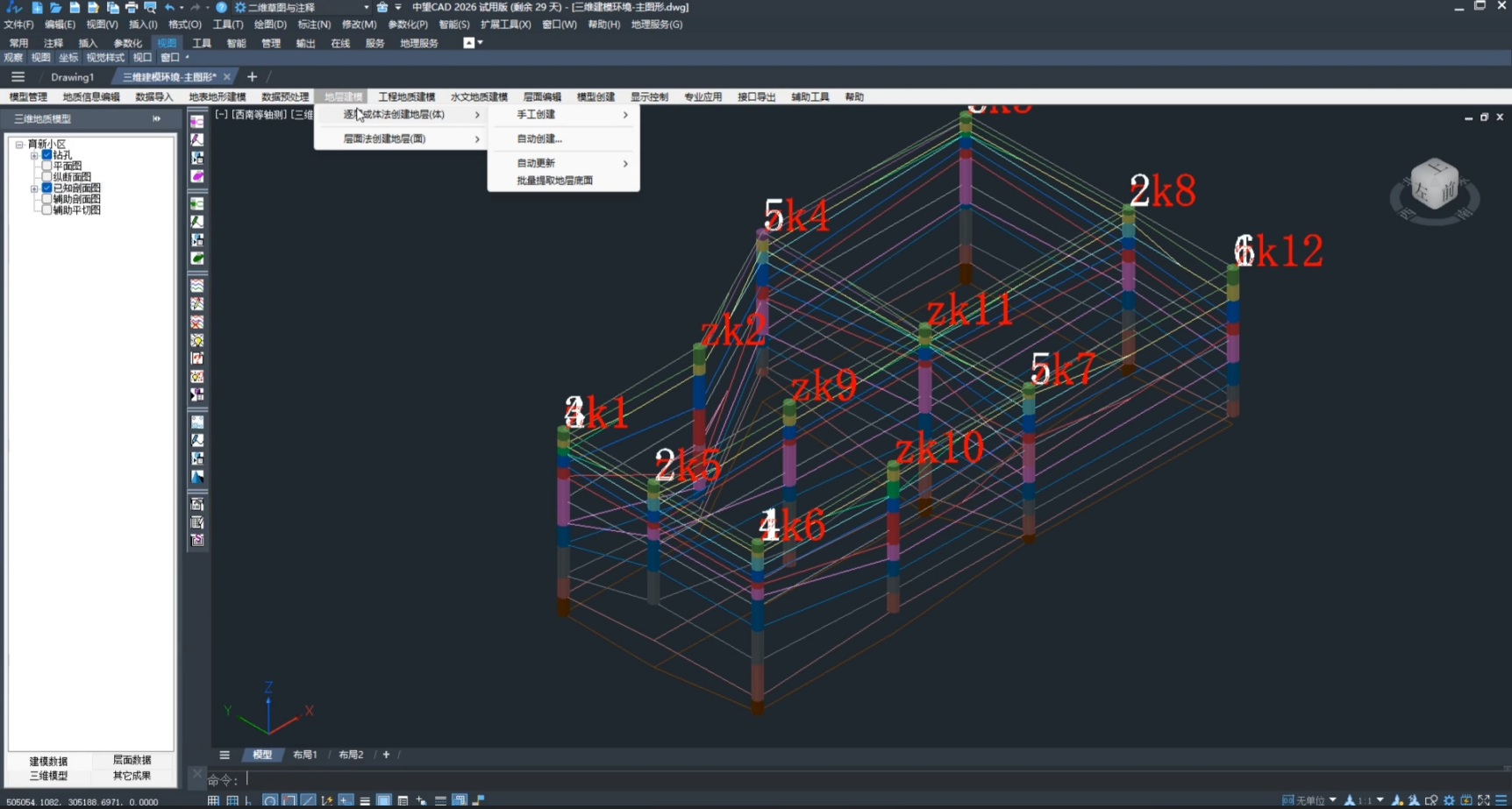Click the ViewCube in the 3D viewport
Screen dimensions: 1512x809
pos(1435,184)
